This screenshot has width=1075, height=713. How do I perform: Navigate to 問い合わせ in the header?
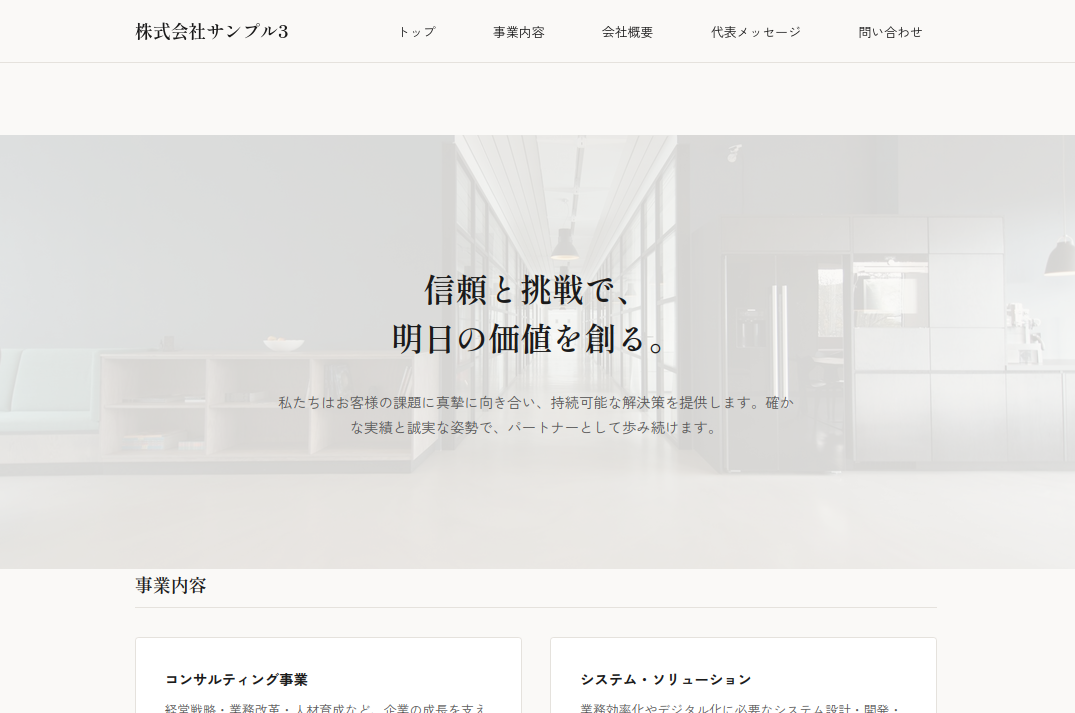point(890,32)
